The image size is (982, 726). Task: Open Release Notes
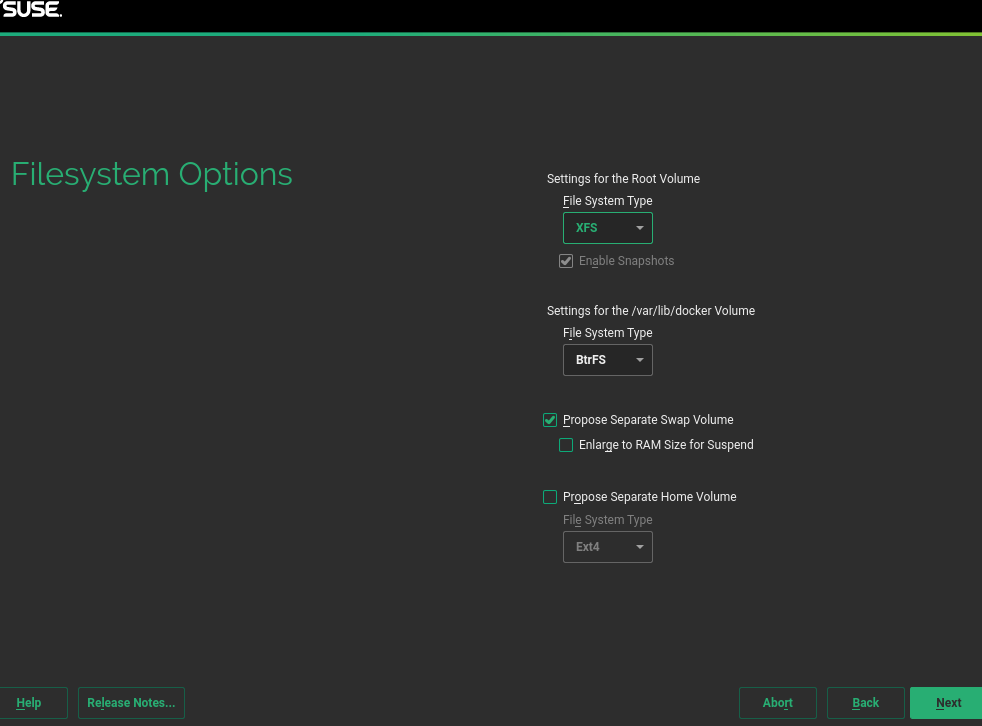(131, 703)
